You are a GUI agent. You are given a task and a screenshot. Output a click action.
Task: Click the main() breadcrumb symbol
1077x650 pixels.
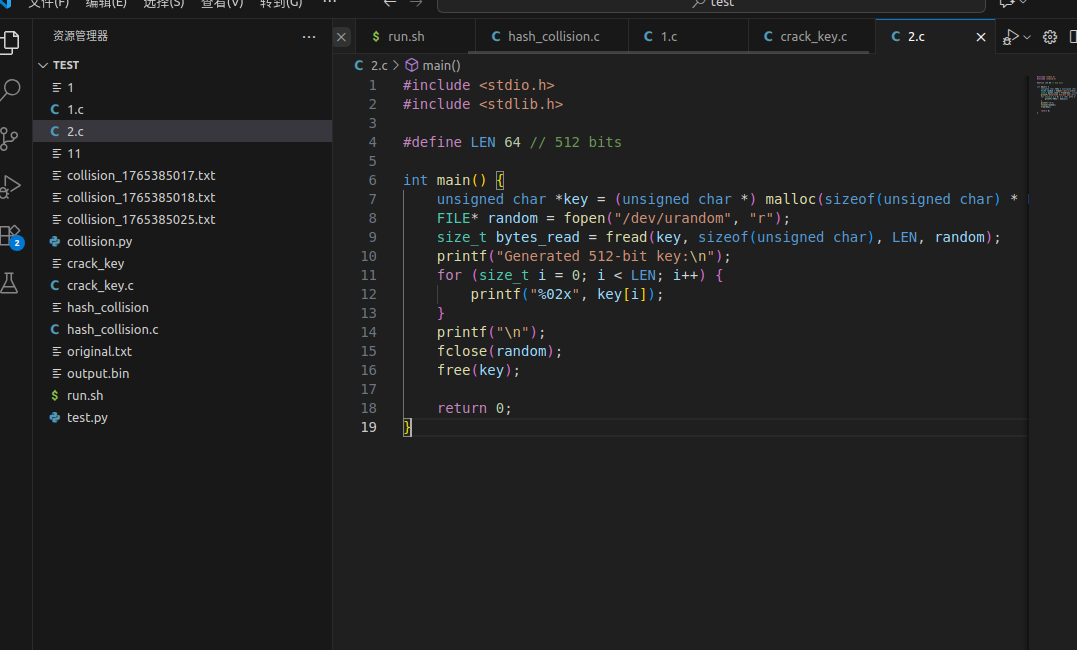(433, 65)
